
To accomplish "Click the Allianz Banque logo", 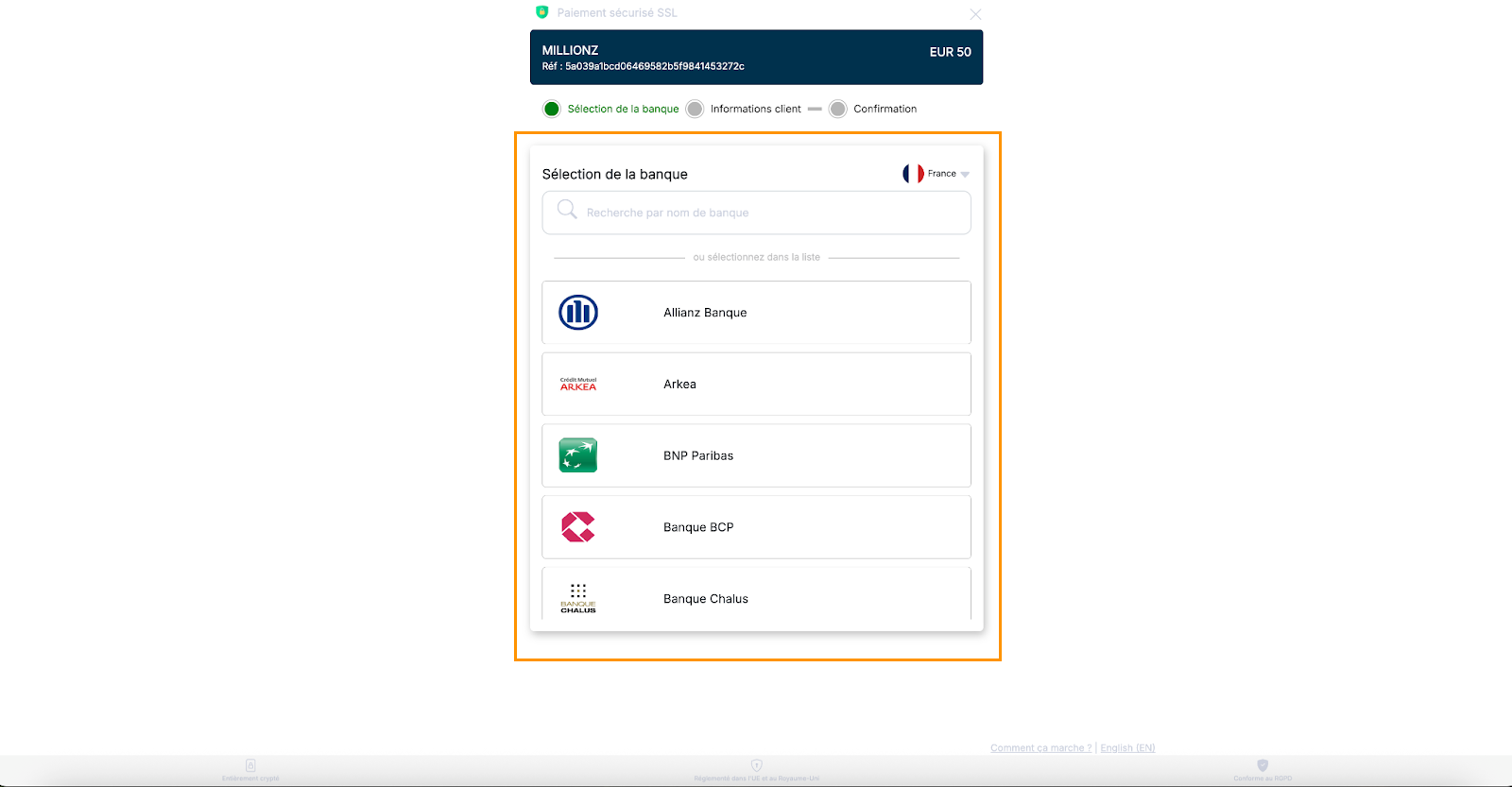I will coord(578,313).
